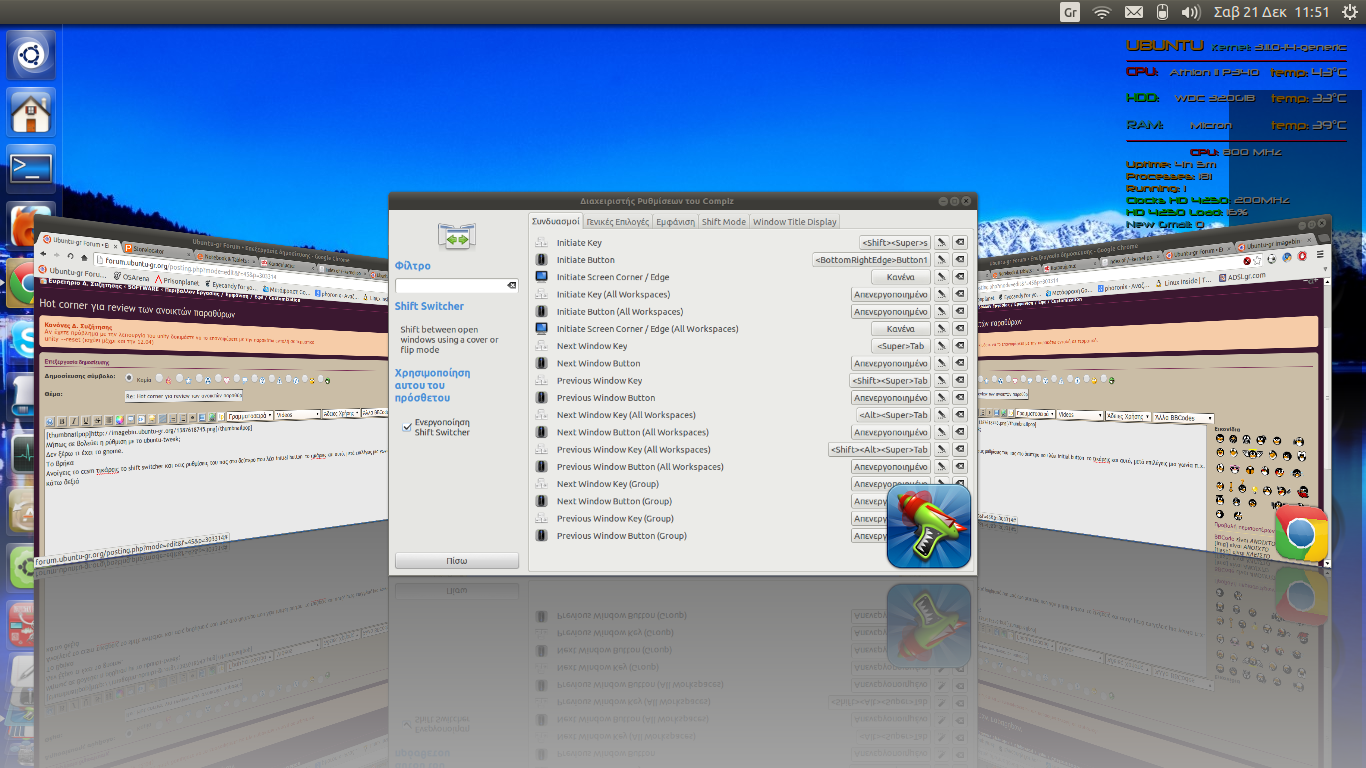The height and width of the screenshot is (768, 1366).
Task: Click edit icon beside Next Window Key
Action: click(941, 346)
